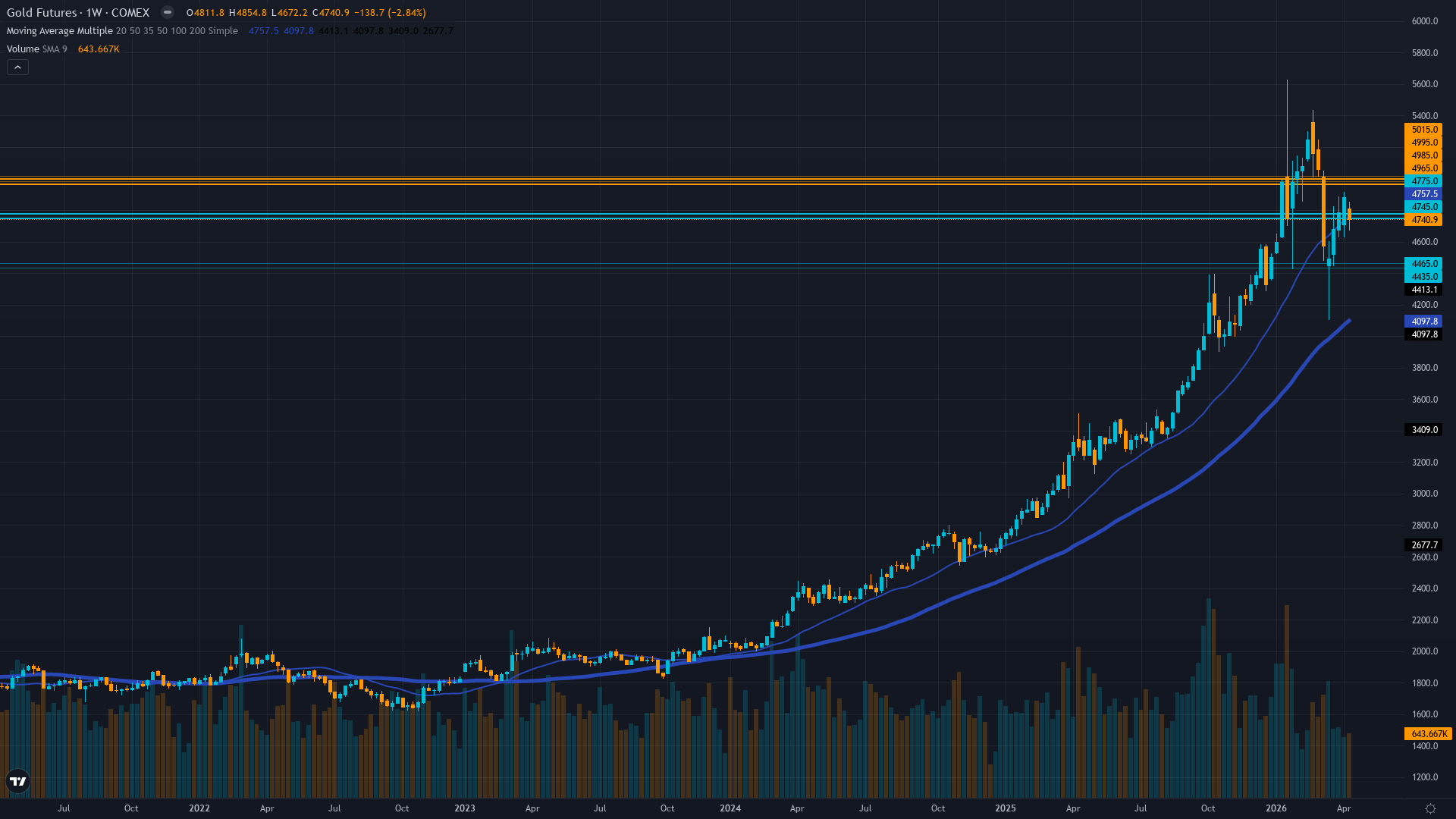Open the TradingView logo

pos(17,781)
